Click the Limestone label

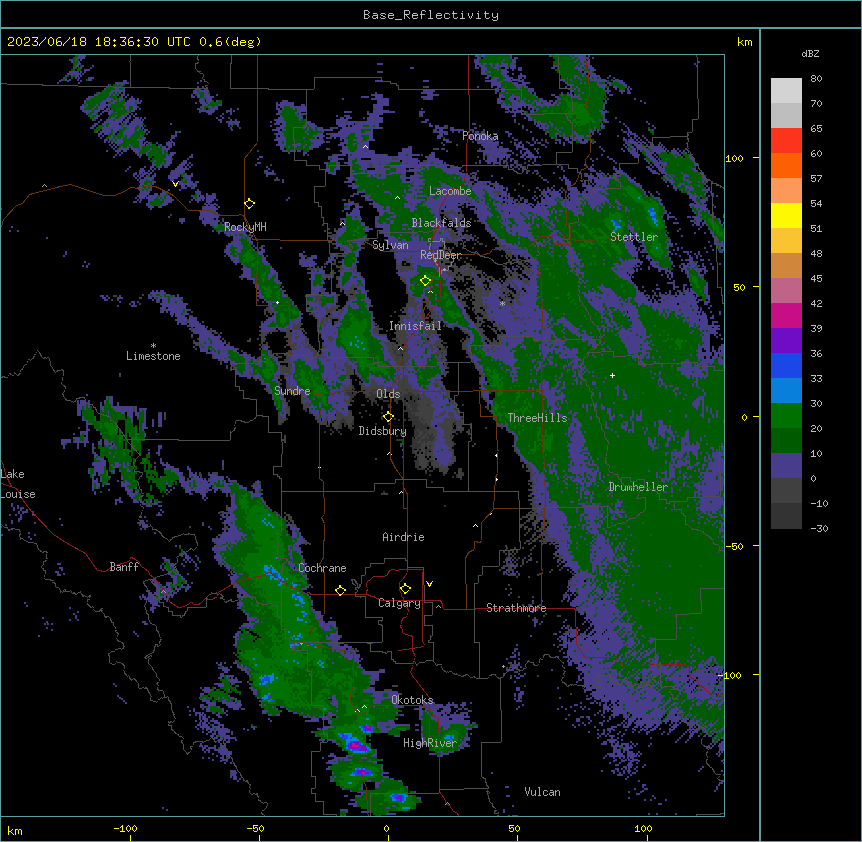click(153, 356)
